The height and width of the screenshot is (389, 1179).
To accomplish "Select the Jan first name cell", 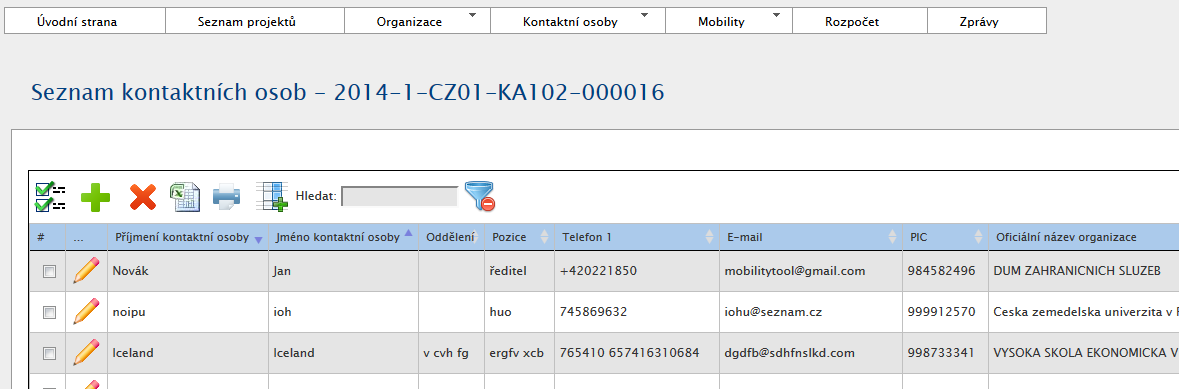I will tap(344, 271).
